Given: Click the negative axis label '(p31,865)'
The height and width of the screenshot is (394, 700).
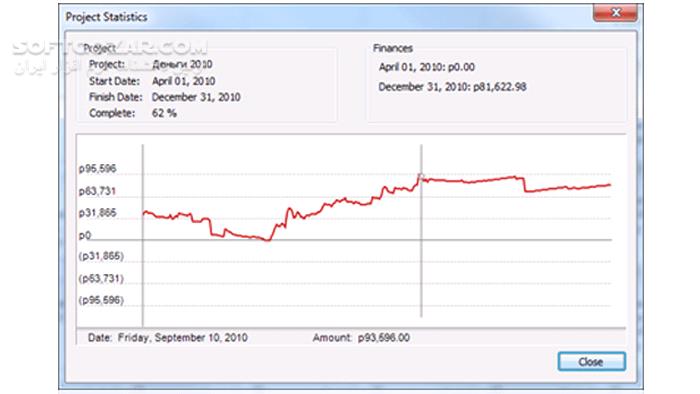Looking at the screenshot, I should click(x=101, y=256).
